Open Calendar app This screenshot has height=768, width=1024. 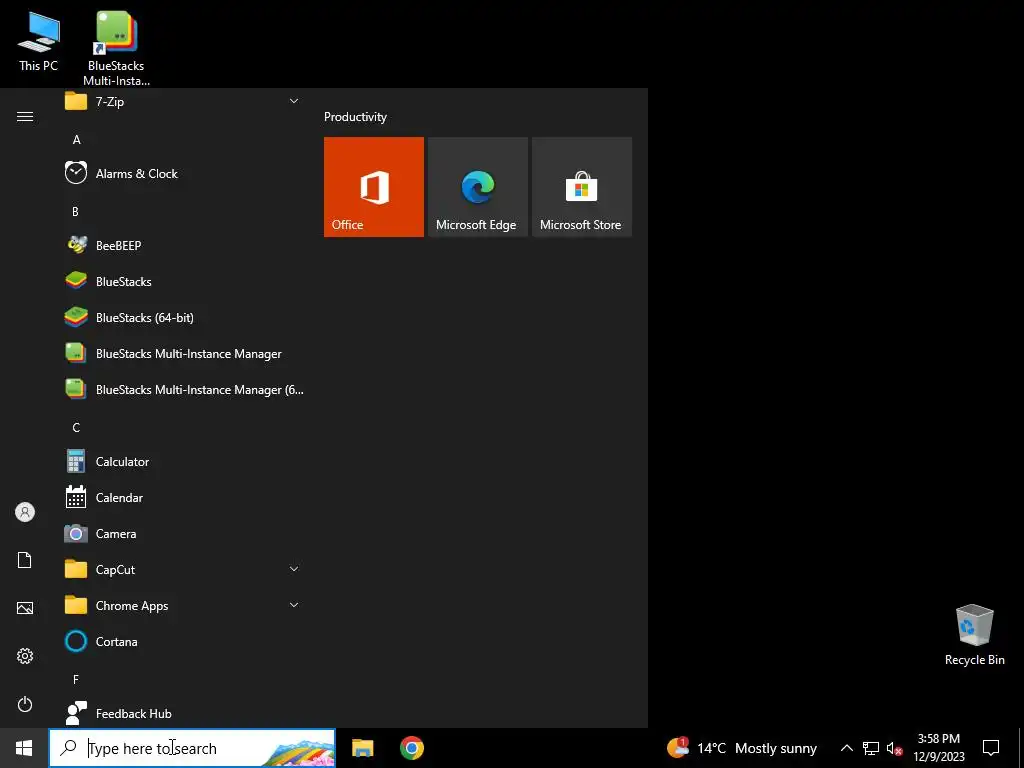tap(184, 498)
